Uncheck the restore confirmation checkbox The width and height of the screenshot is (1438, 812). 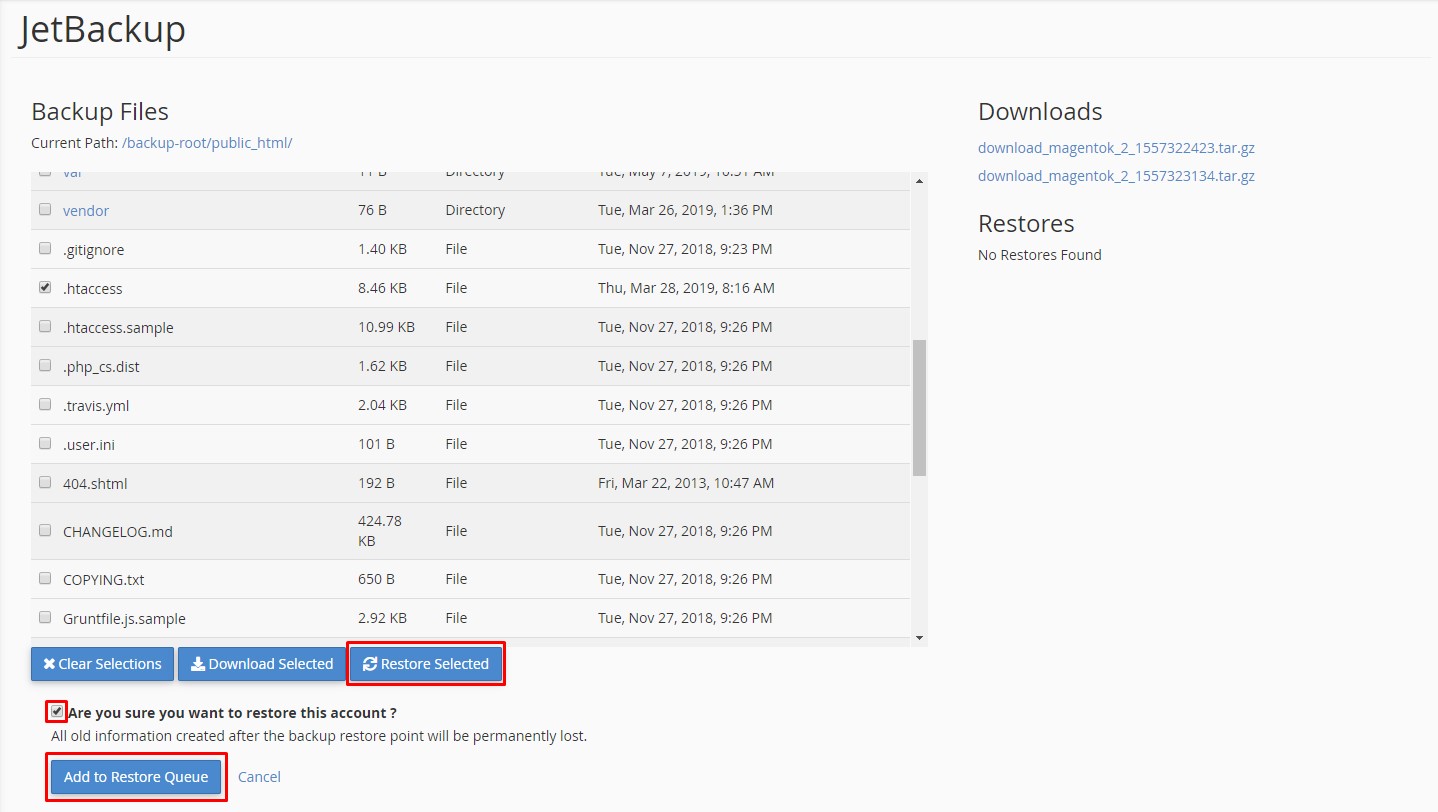point(57,712)
